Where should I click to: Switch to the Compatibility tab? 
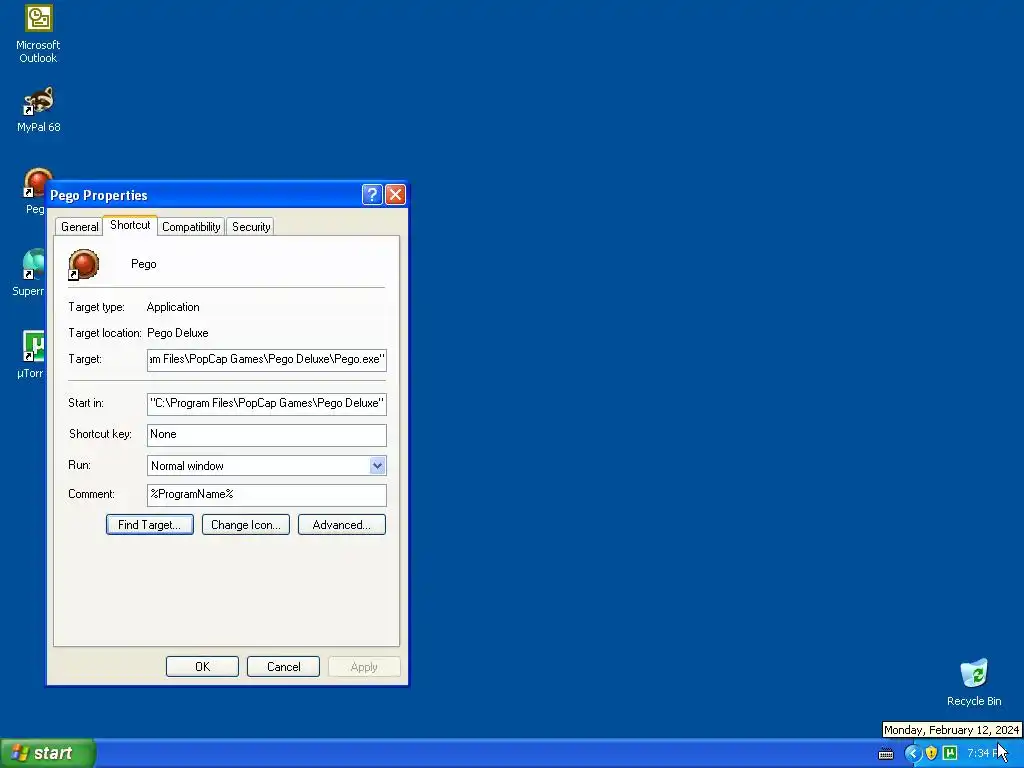[191, 227]
